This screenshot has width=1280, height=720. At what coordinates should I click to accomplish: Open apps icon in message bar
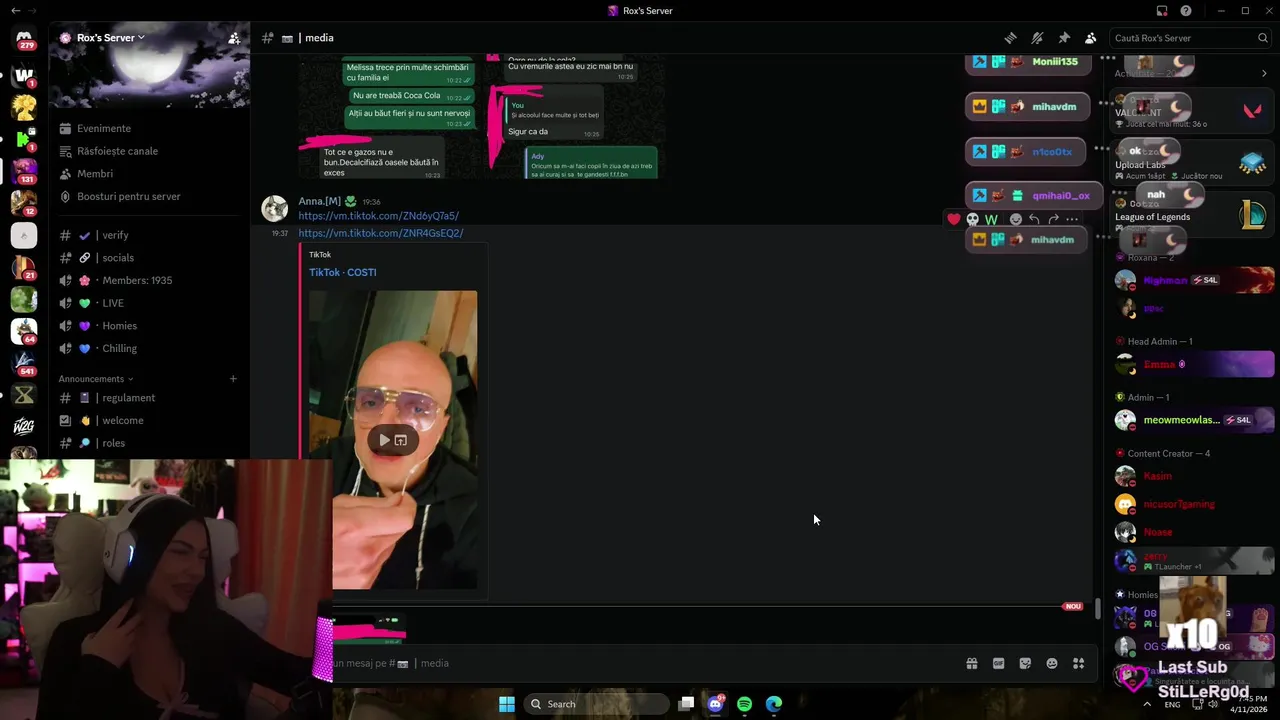[x=1078, y=663]
